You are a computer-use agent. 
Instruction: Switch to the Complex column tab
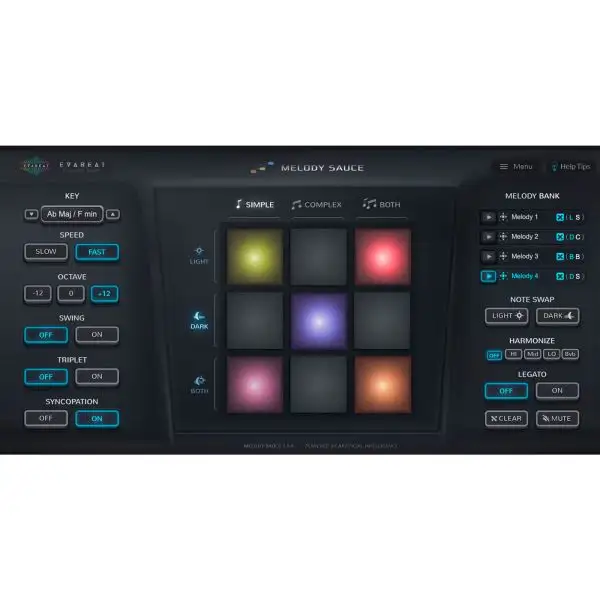coord(316,205)
